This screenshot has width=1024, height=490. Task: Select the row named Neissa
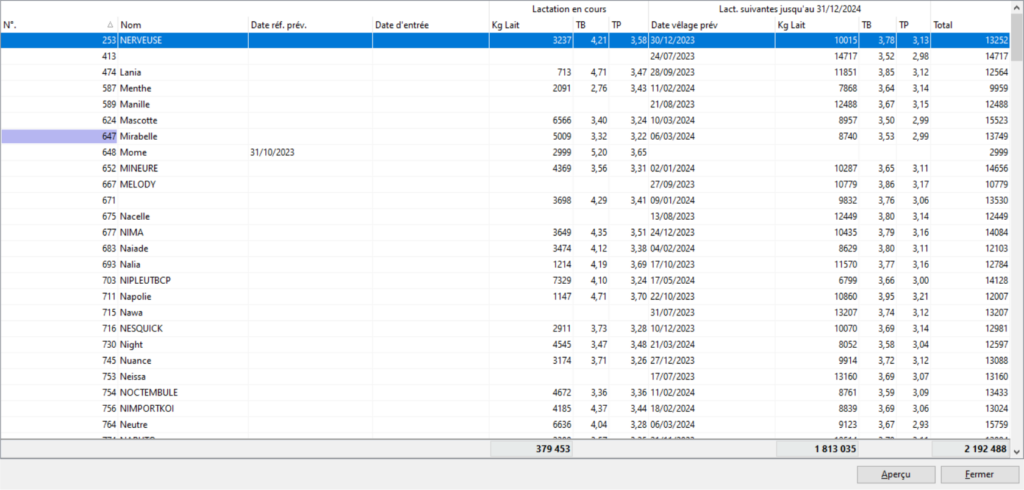point(506,376)
